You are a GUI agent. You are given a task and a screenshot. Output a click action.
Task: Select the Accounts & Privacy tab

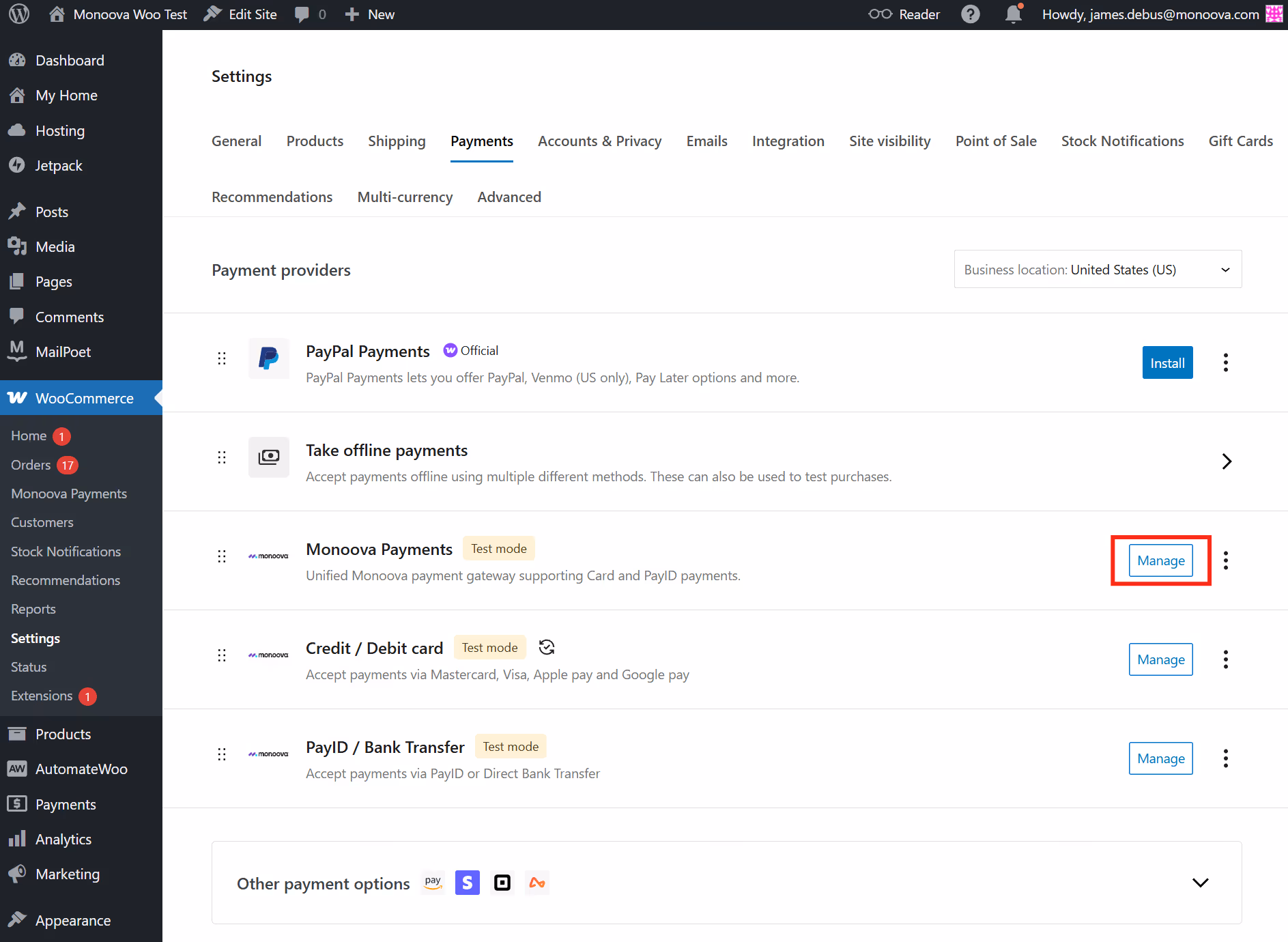599,141
